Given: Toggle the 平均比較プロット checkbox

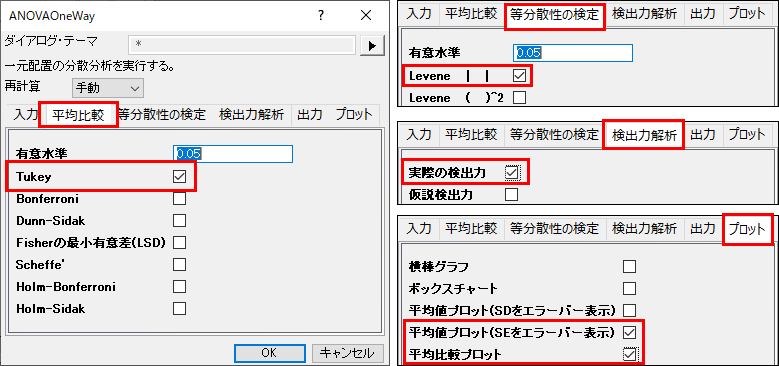Looking at the screenshot, I should tap(630, 354).
